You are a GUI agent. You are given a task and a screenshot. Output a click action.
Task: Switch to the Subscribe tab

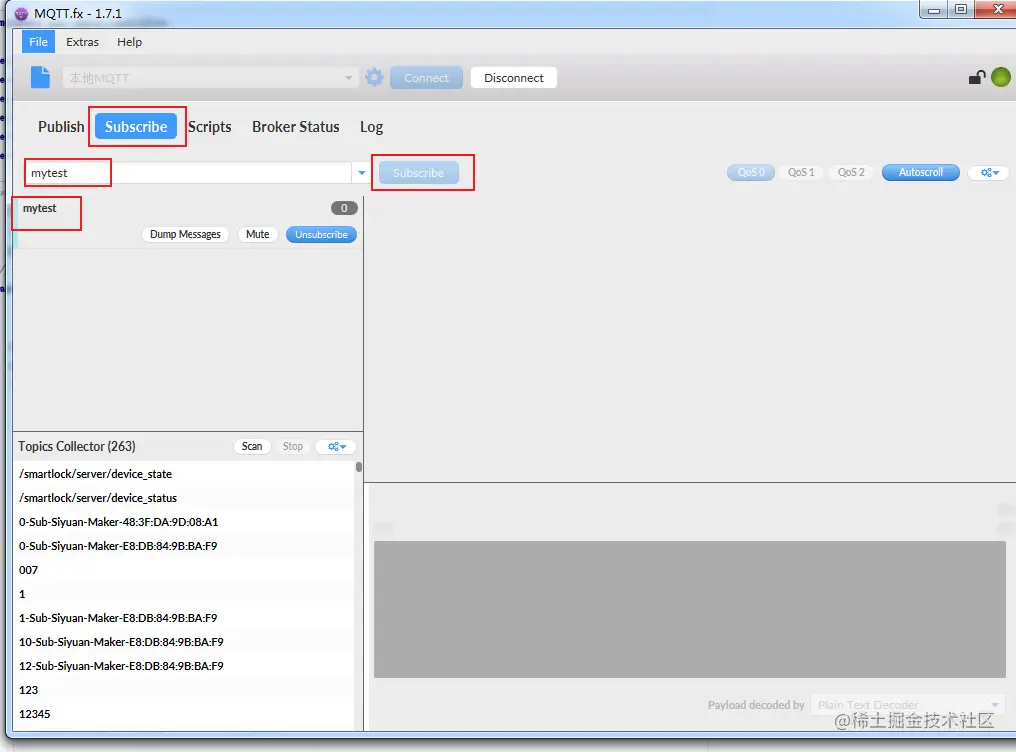[x=136, y=126]
